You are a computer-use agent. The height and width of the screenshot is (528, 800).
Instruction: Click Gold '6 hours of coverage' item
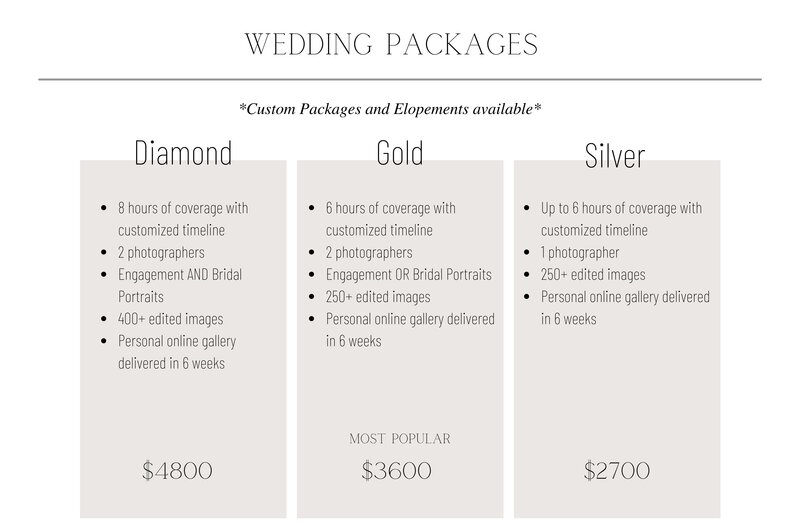391,219
